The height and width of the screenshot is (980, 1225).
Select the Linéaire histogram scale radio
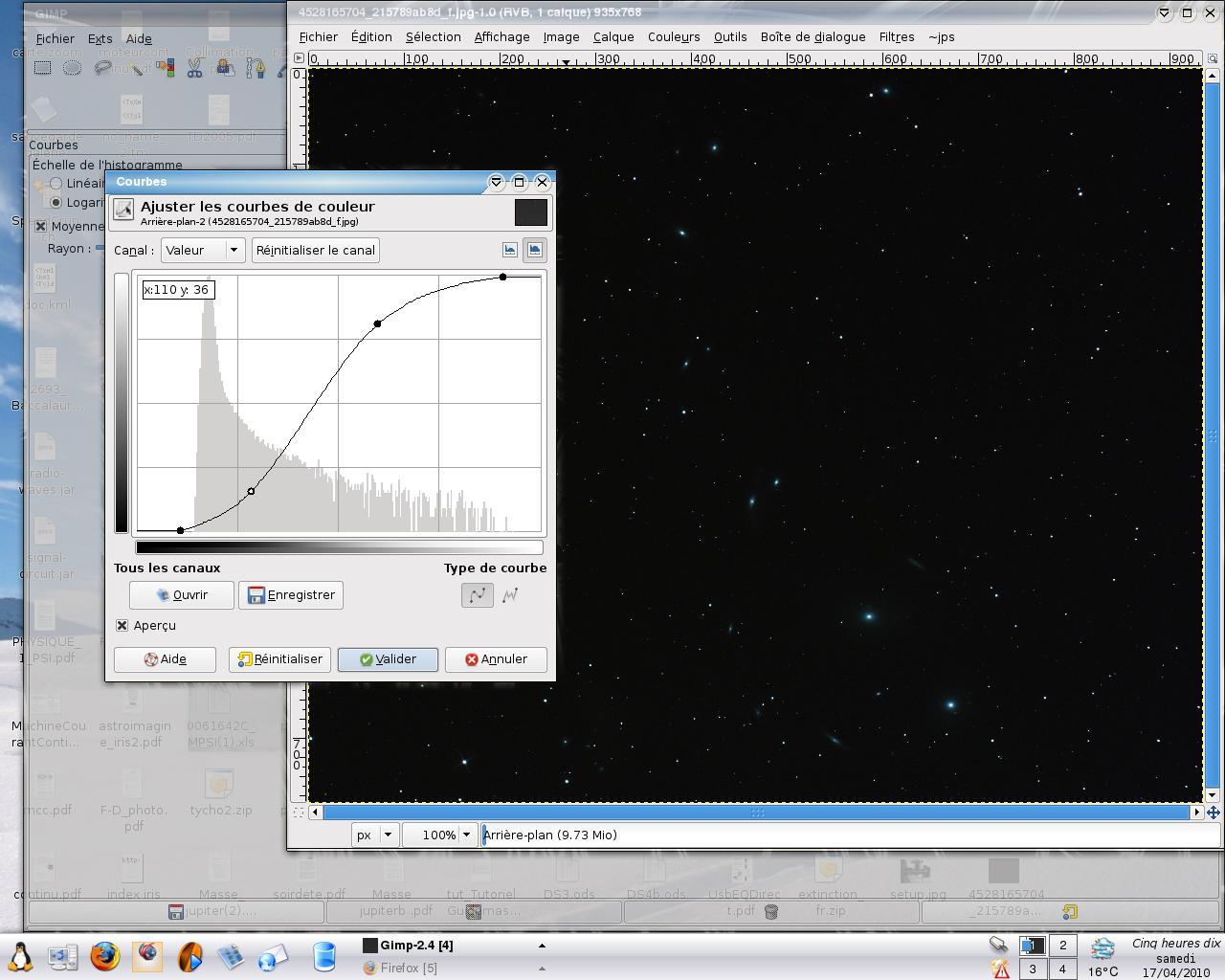(56, 184)
